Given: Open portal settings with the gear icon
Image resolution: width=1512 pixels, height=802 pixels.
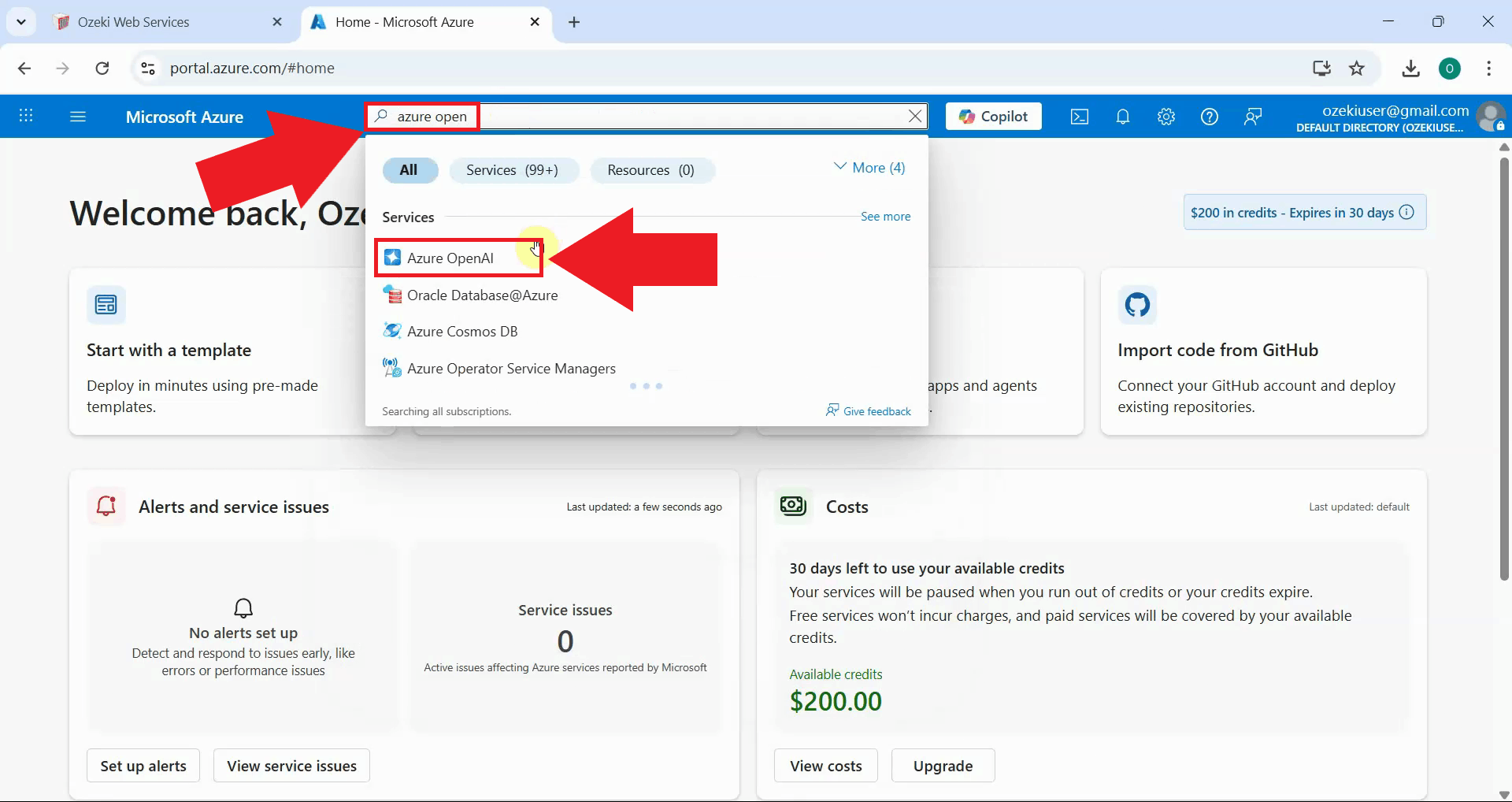Looking at the screenshot, I should pyautogui.click(x=1166, y=116).
